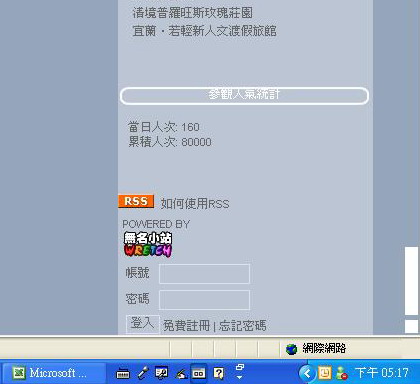Open the language bar help icon
Screen dimensions: 420x384
tap(219, 373)
